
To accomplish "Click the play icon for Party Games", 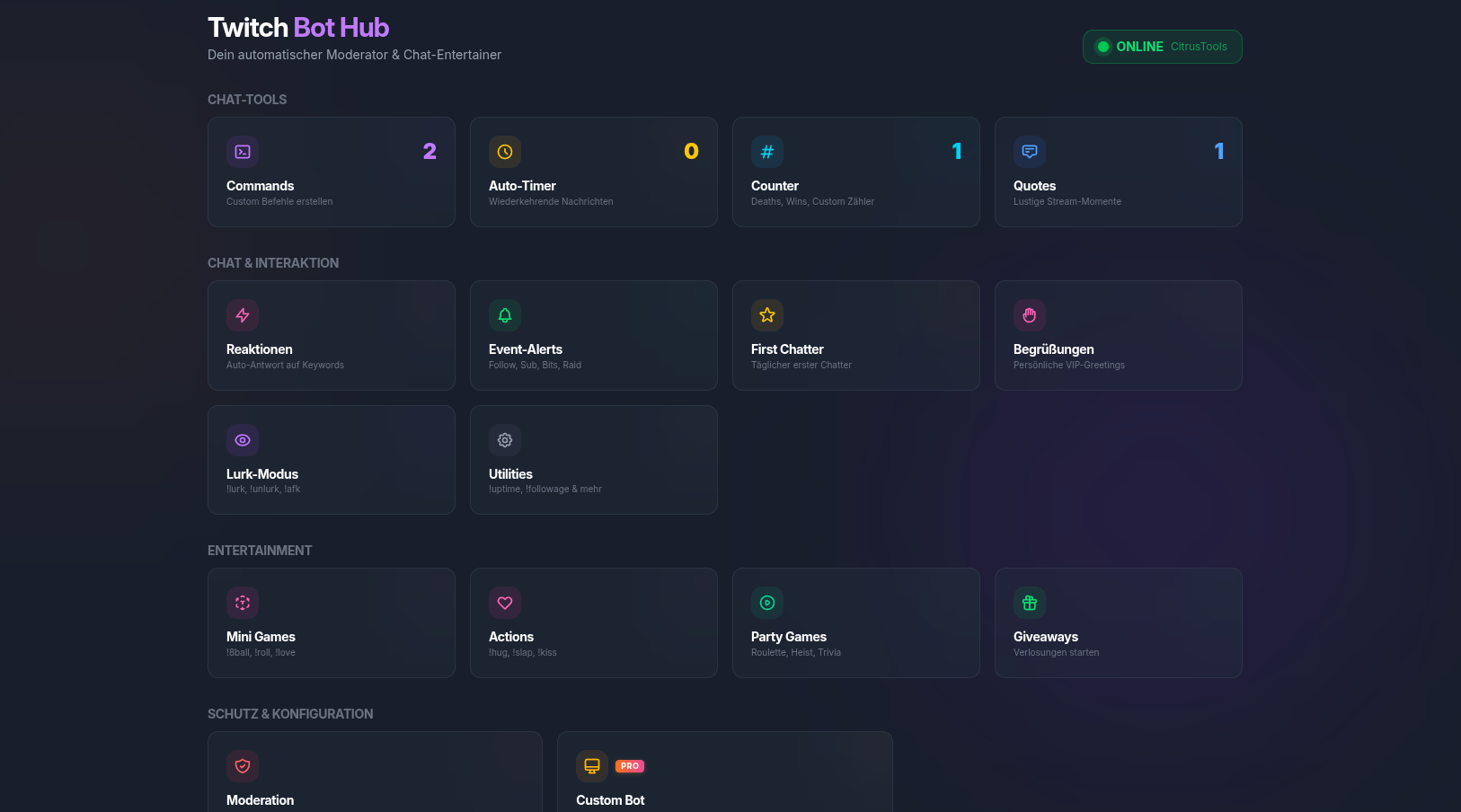I will [x=767, y=603].
